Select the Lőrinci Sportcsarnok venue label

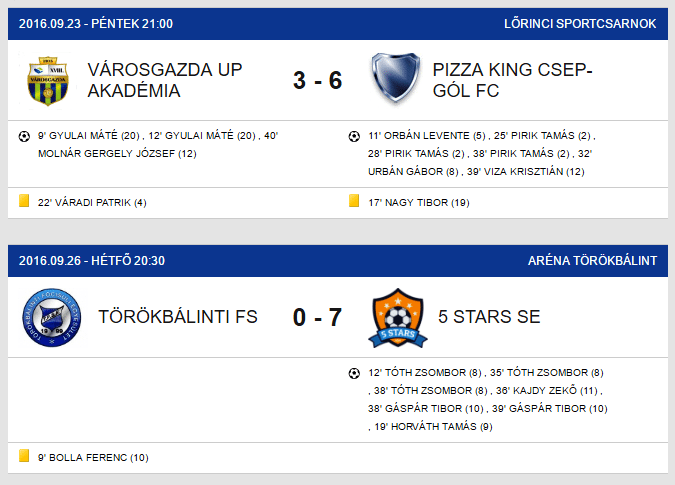[580, 24]
